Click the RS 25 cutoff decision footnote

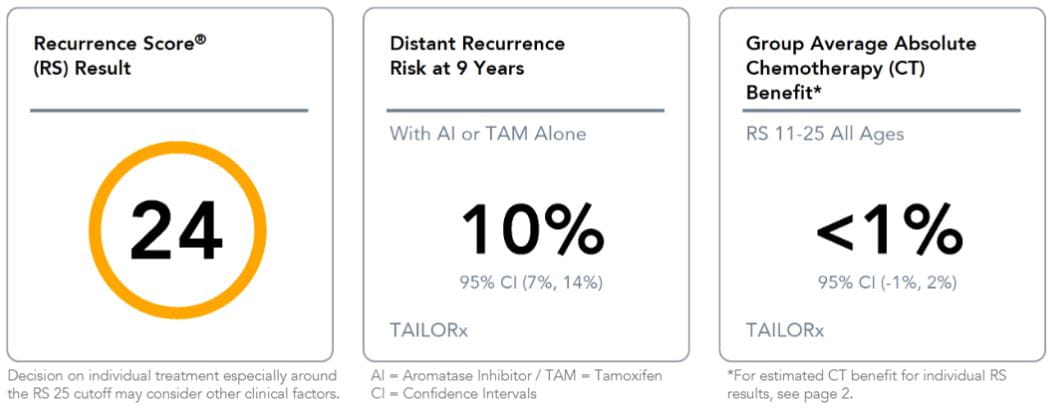pos(172,384)
